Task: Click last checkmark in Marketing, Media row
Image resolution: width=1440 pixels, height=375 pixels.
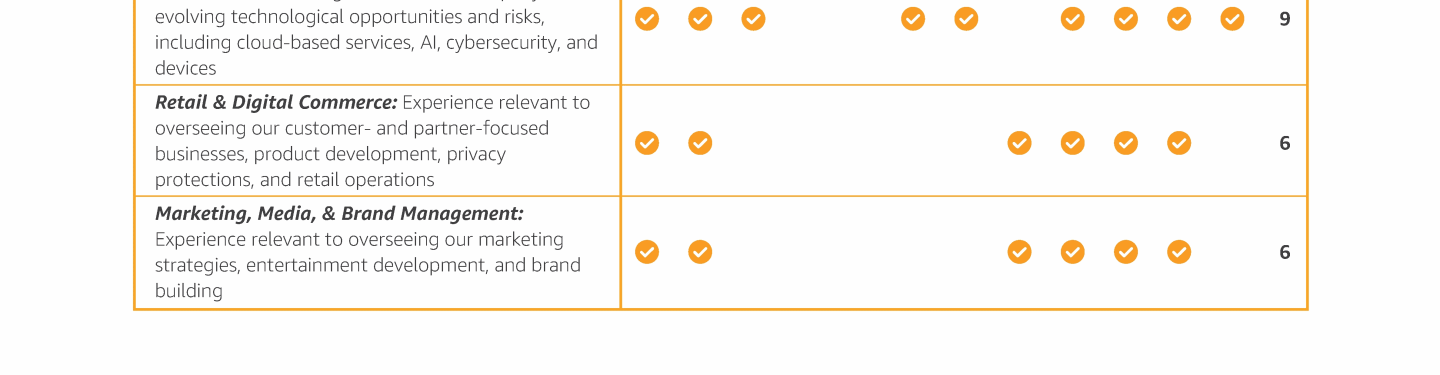Action: 1179,252
